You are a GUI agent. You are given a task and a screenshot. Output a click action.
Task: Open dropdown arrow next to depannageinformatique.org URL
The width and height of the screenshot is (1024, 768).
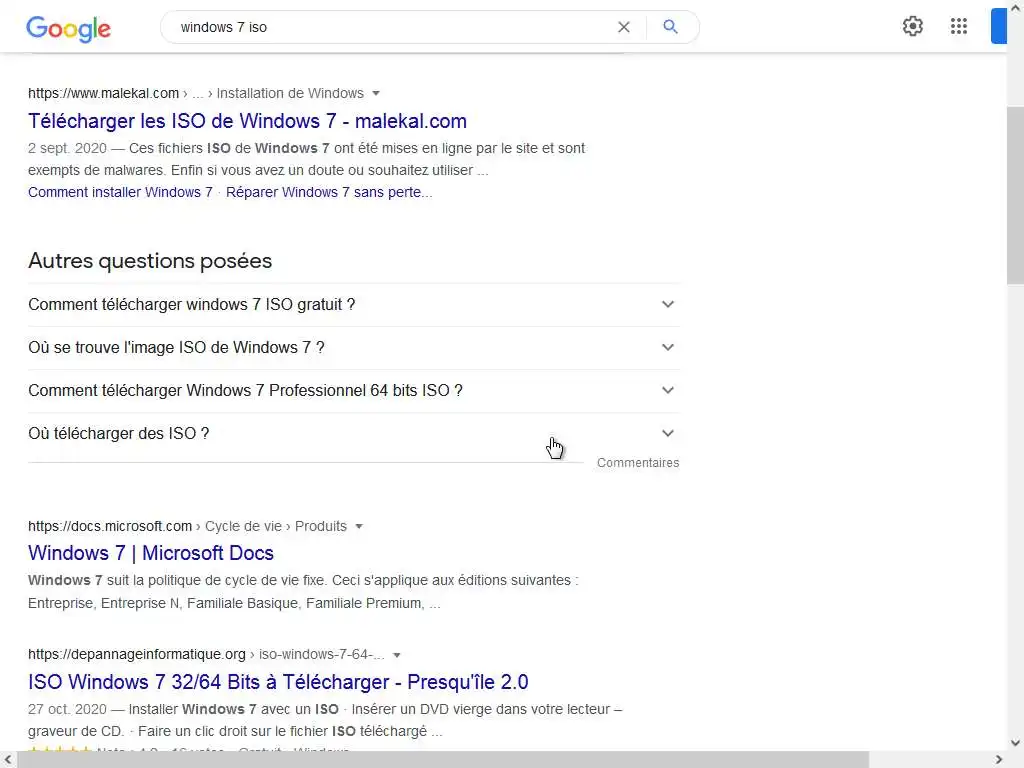[396, 654]
